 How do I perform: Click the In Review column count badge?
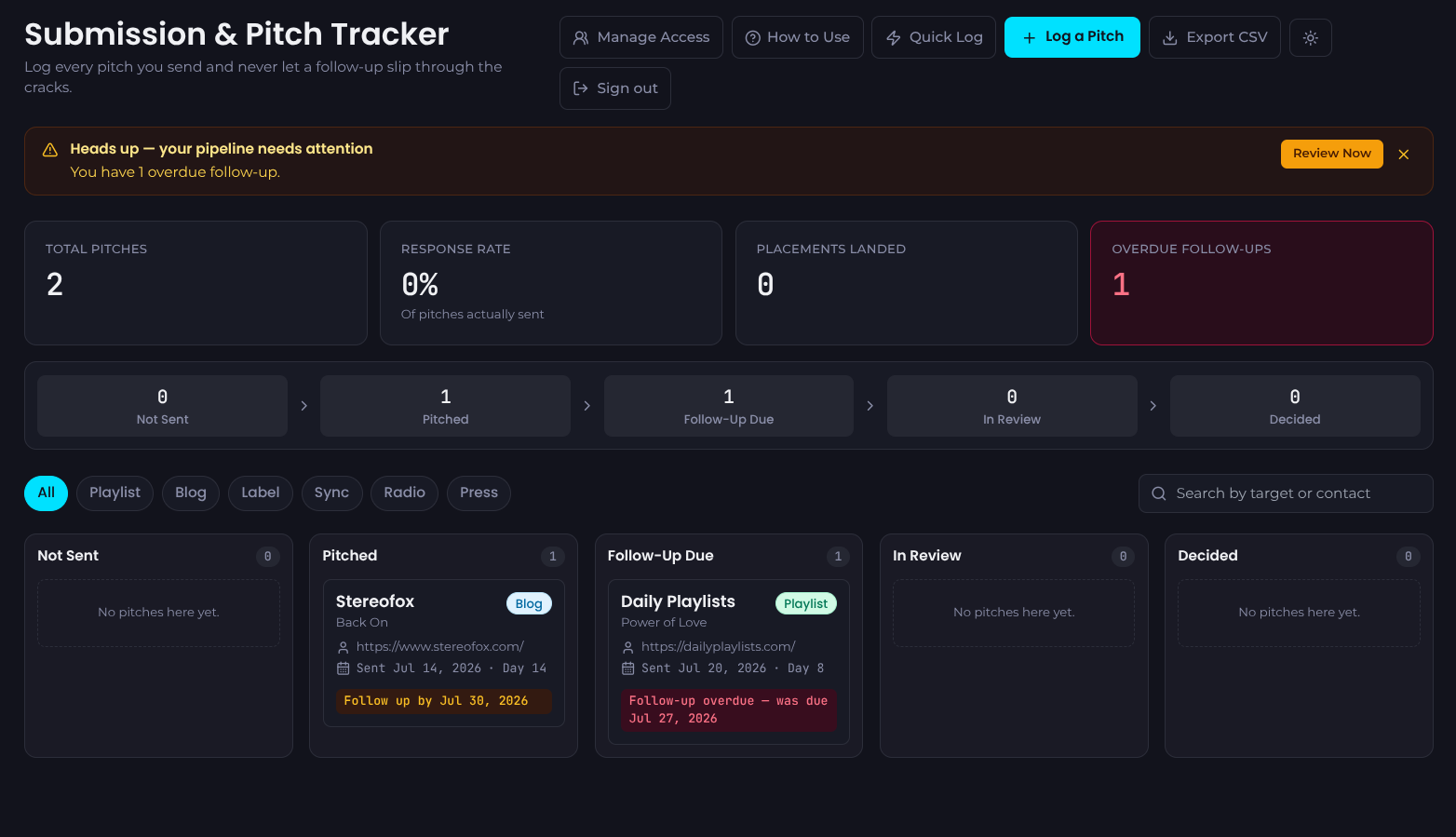1123,556
